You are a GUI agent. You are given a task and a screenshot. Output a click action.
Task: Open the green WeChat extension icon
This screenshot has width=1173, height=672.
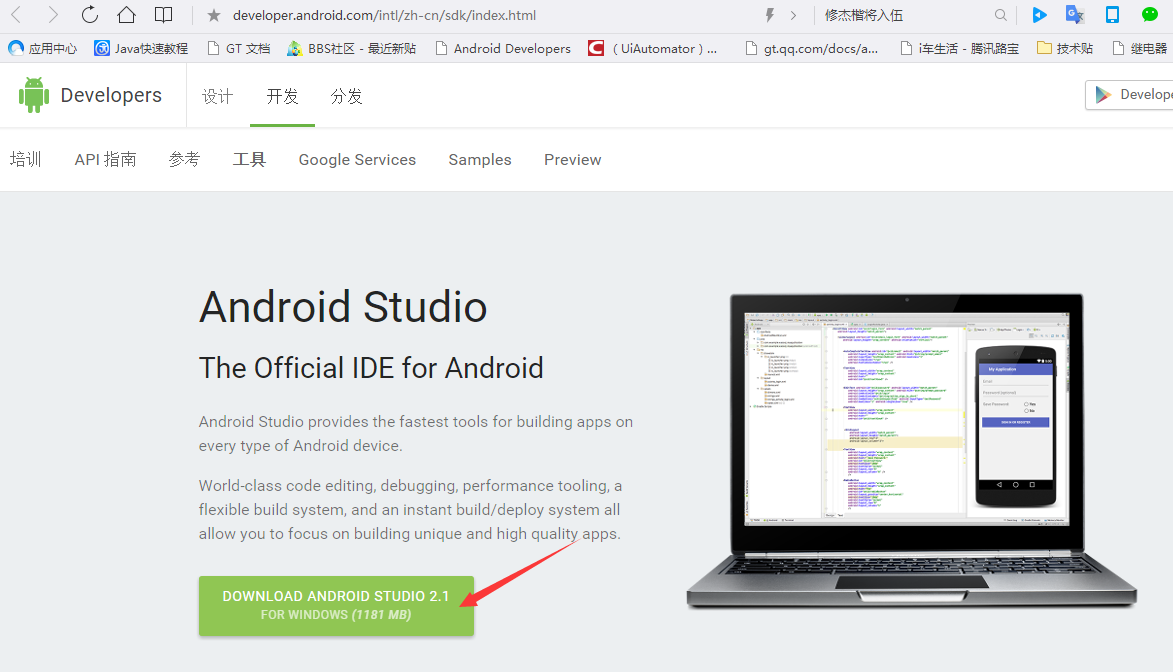(x=1150, y=14)
